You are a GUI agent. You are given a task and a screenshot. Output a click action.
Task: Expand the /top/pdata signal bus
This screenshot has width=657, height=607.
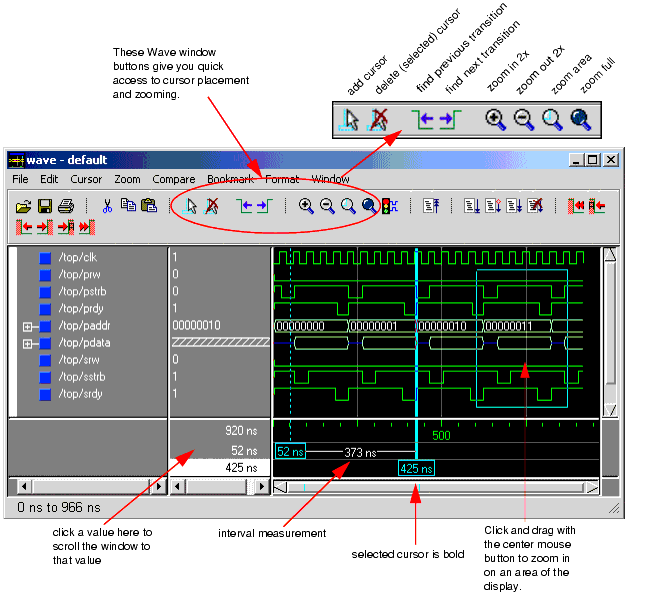27,343
